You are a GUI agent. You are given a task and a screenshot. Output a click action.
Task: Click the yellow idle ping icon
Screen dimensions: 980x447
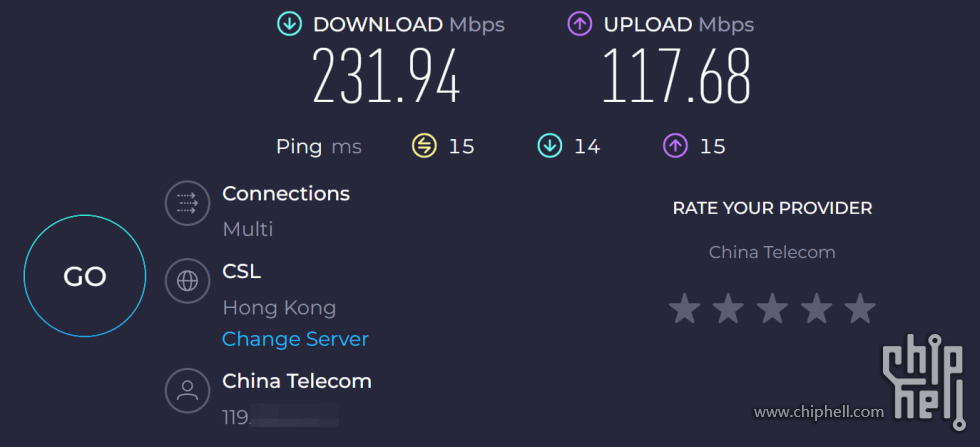pyautogui.click(x=424, y=146)
